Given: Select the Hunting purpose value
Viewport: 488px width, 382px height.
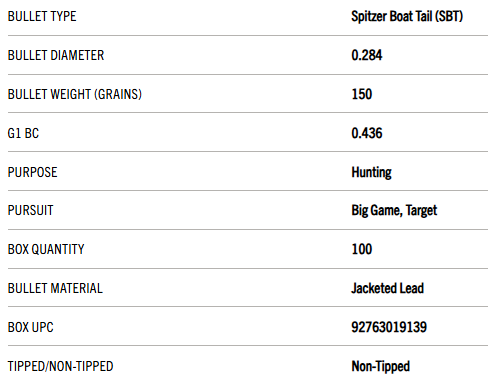Looking at the screenshot, I should pos(371,173).
